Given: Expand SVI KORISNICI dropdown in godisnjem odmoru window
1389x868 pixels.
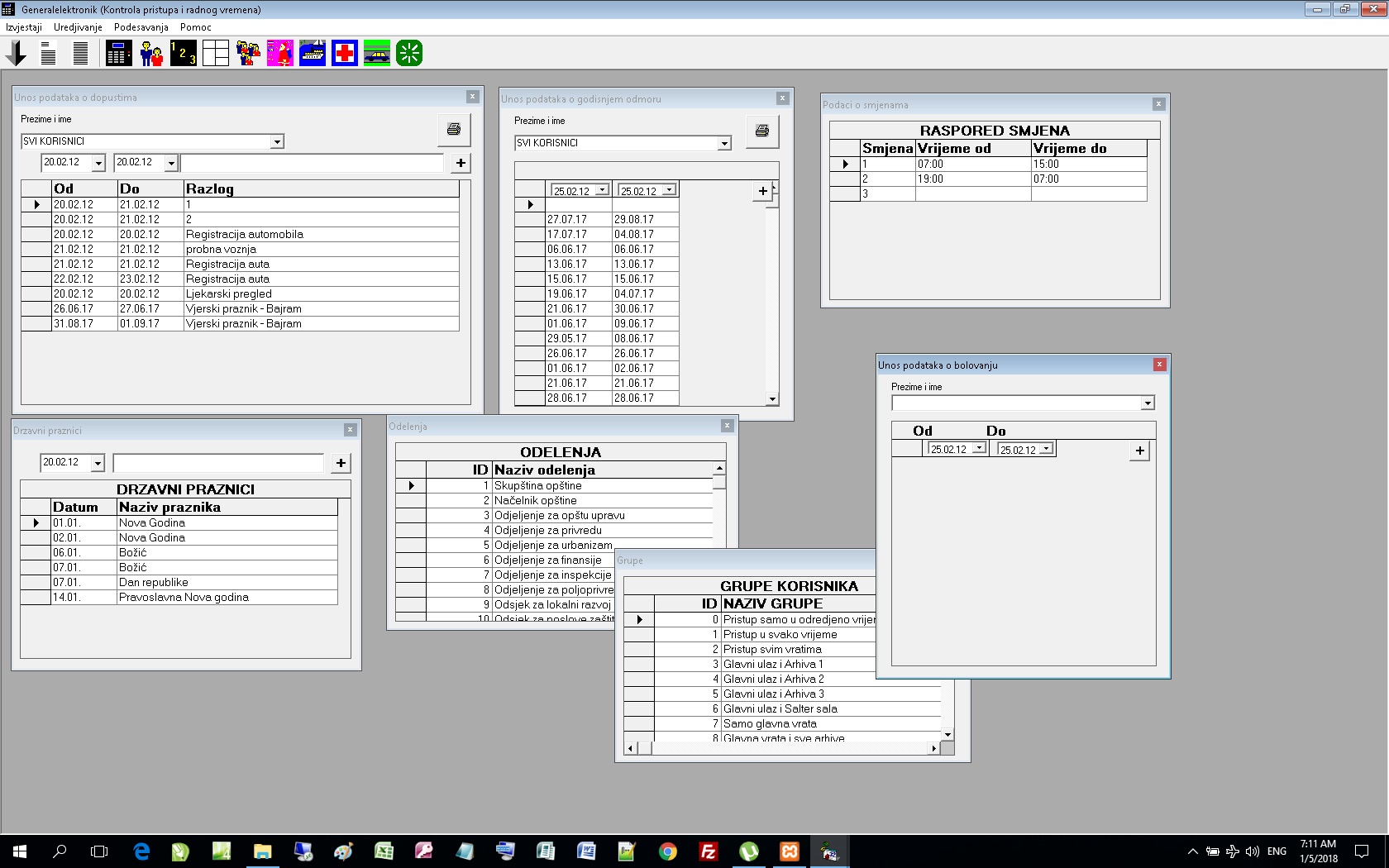Looking at the screenshot, I should 724,144.
